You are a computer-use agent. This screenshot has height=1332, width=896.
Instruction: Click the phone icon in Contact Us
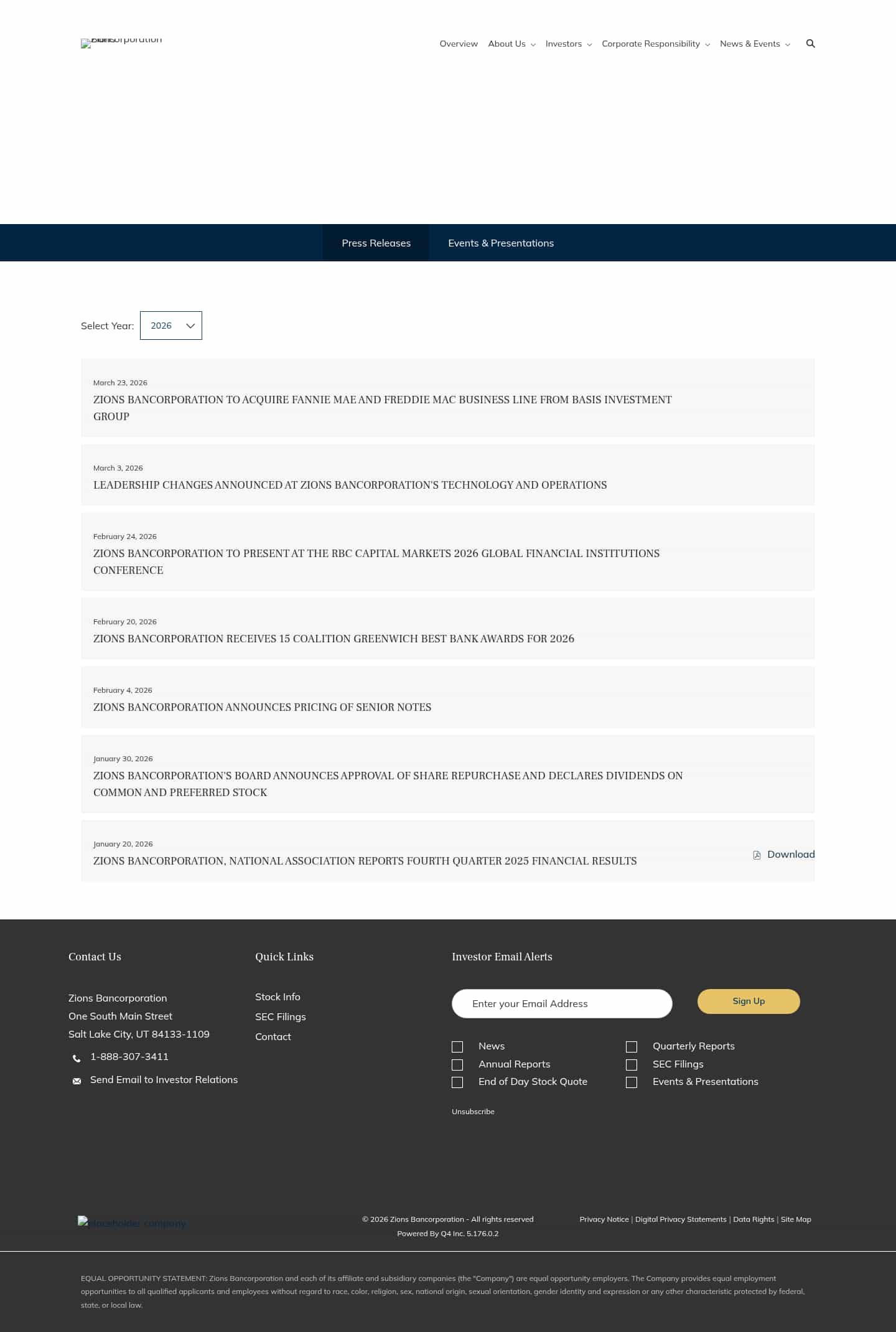coord(77,1058)
